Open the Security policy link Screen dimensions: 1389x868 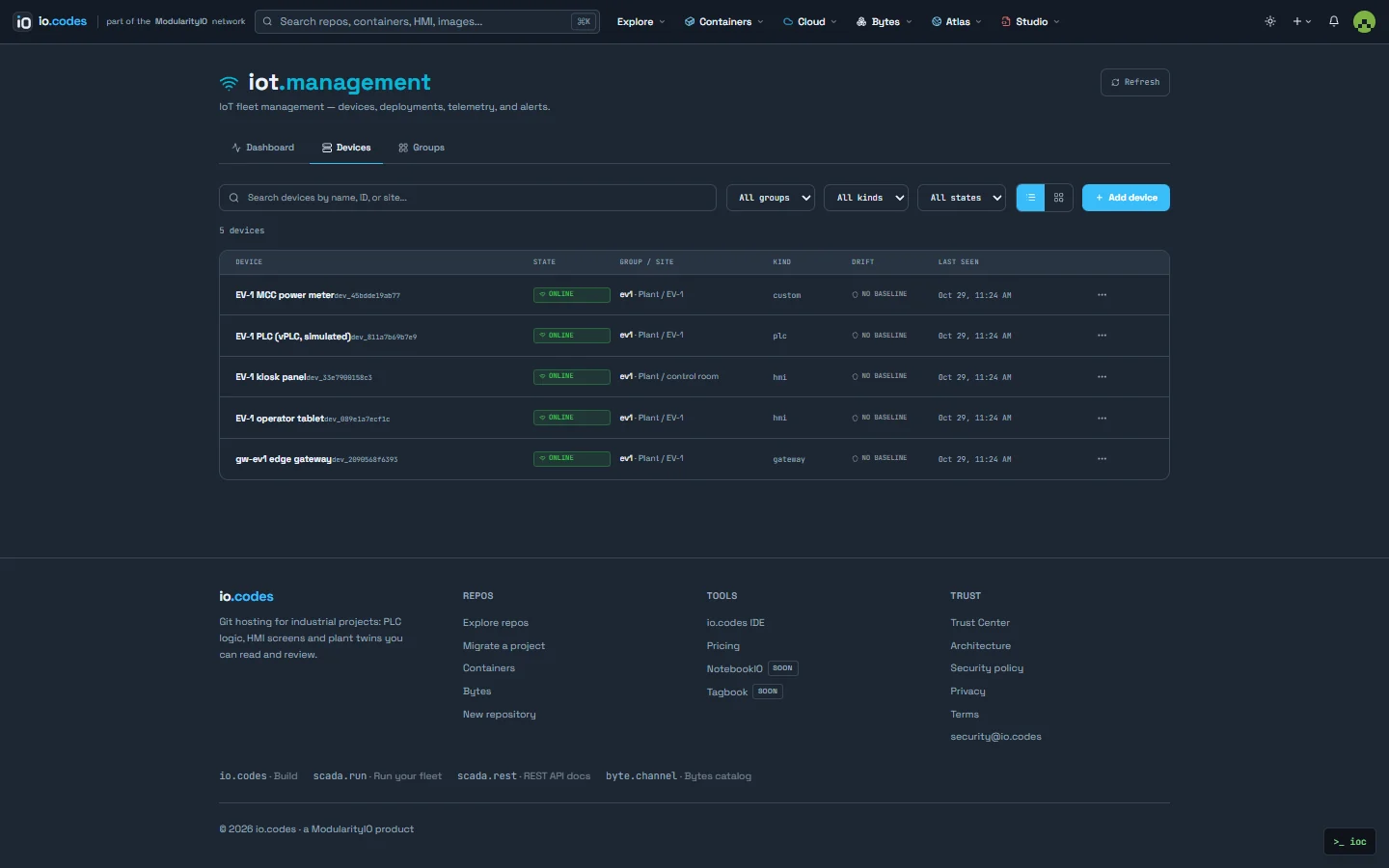(987, 668)
